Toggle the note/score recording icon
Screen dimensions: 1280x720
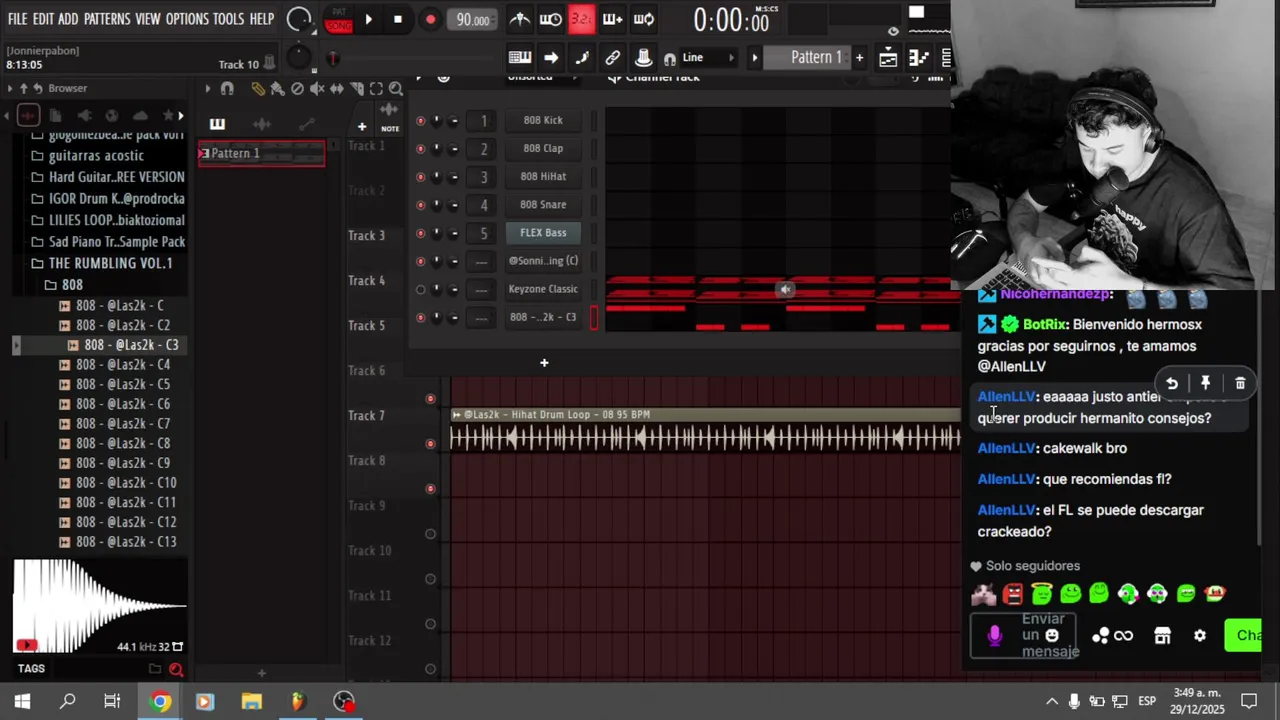click(582, 58)
